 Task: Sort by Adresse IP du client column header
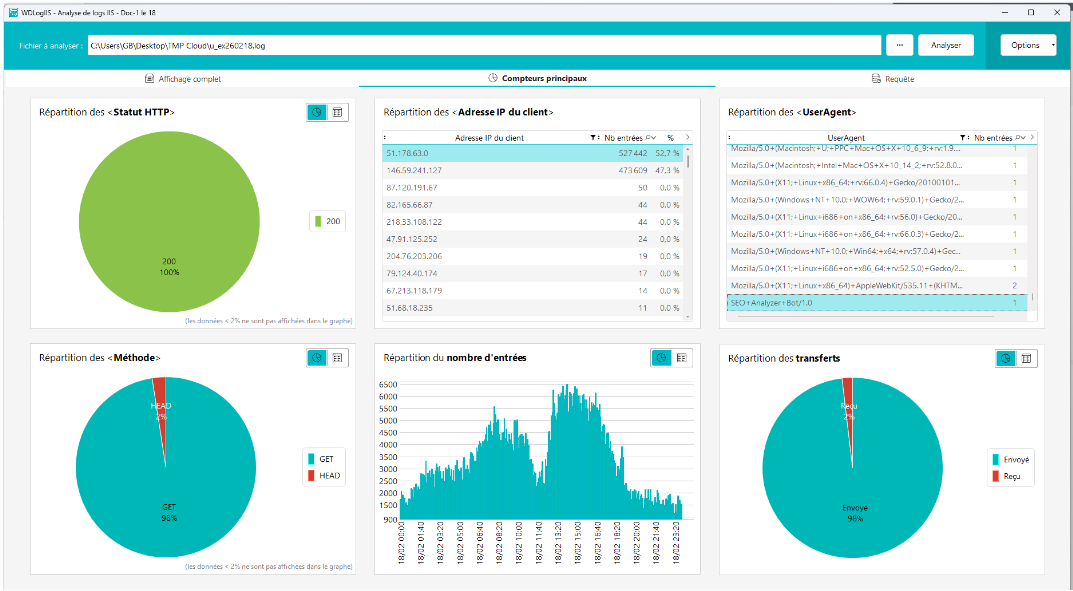489,138
